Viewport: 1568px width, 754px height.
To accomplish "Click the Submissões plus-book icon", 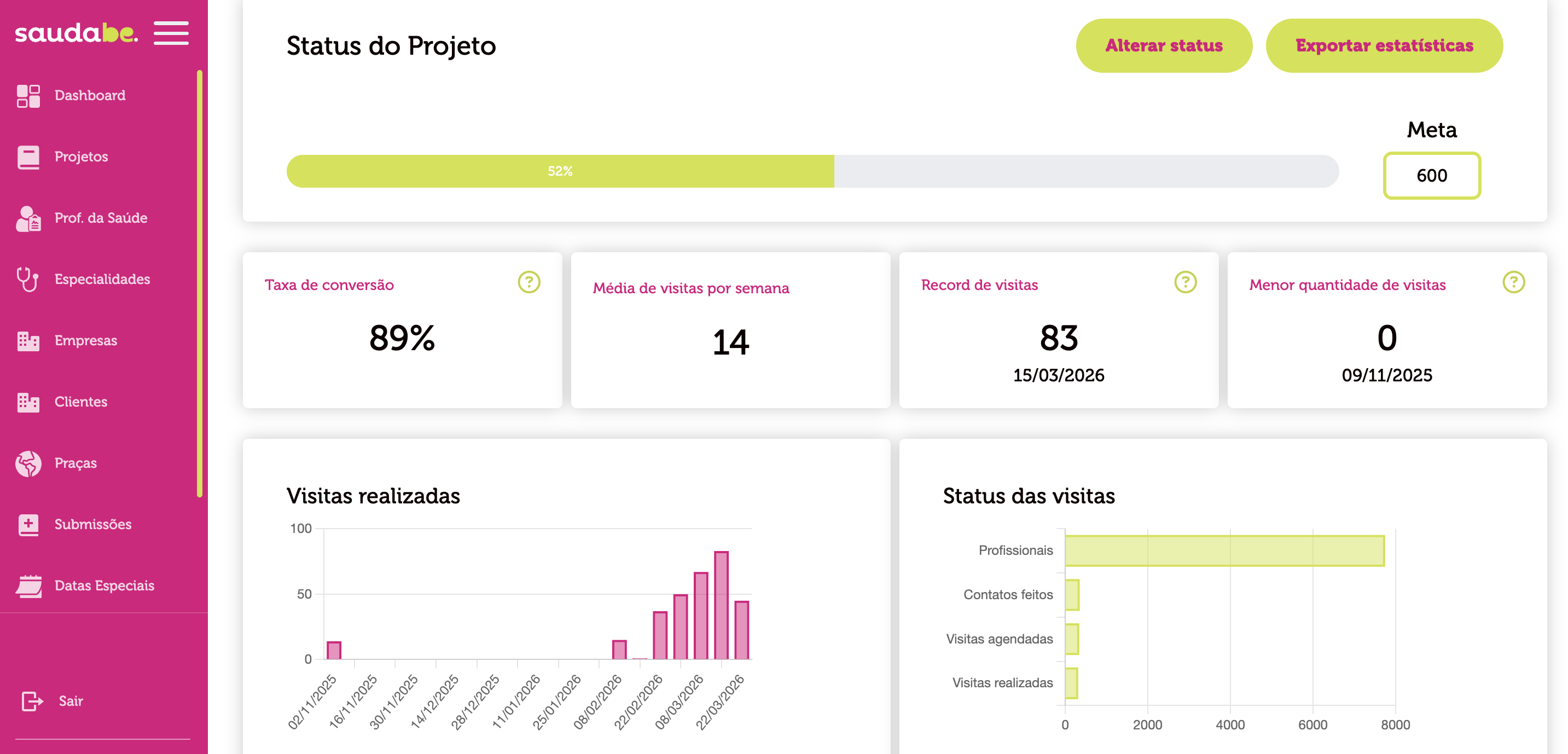I will pos(28,525).
